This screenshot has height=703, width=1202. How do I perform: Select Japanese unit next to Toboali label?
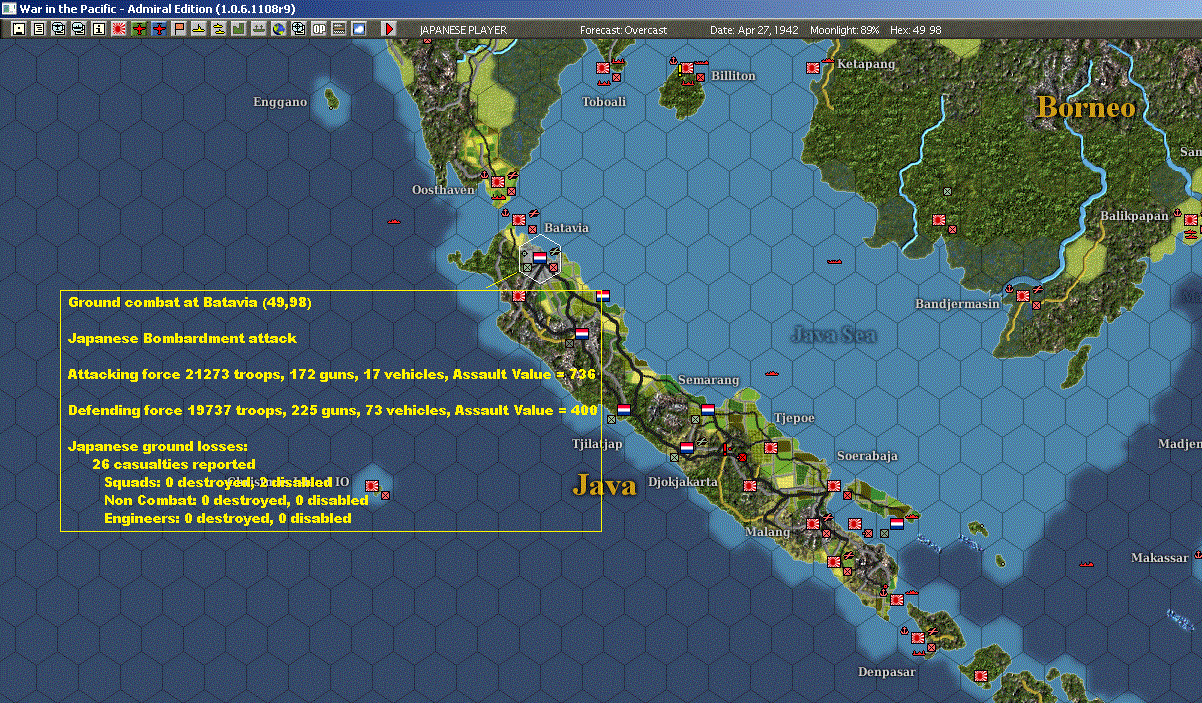(603, 68)
